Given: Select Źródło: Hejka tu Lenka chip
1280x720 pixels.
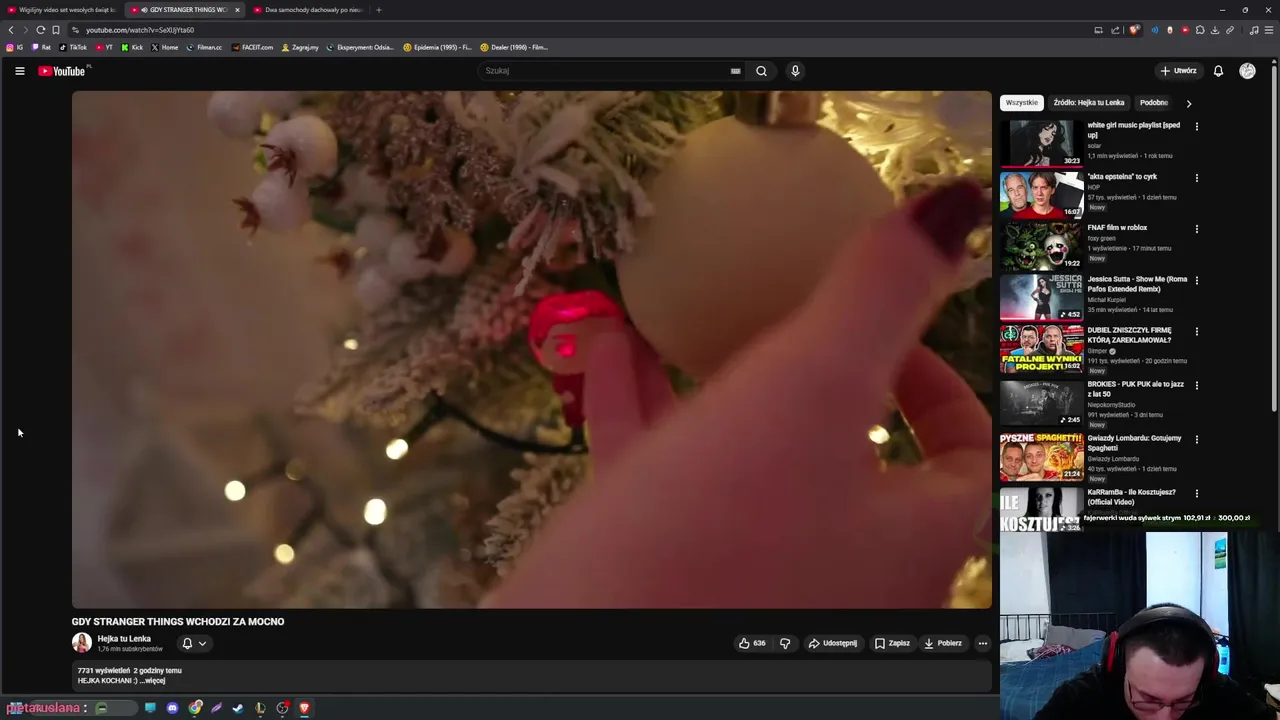Looking at the screenshot, I should [x=1089, y=103].
